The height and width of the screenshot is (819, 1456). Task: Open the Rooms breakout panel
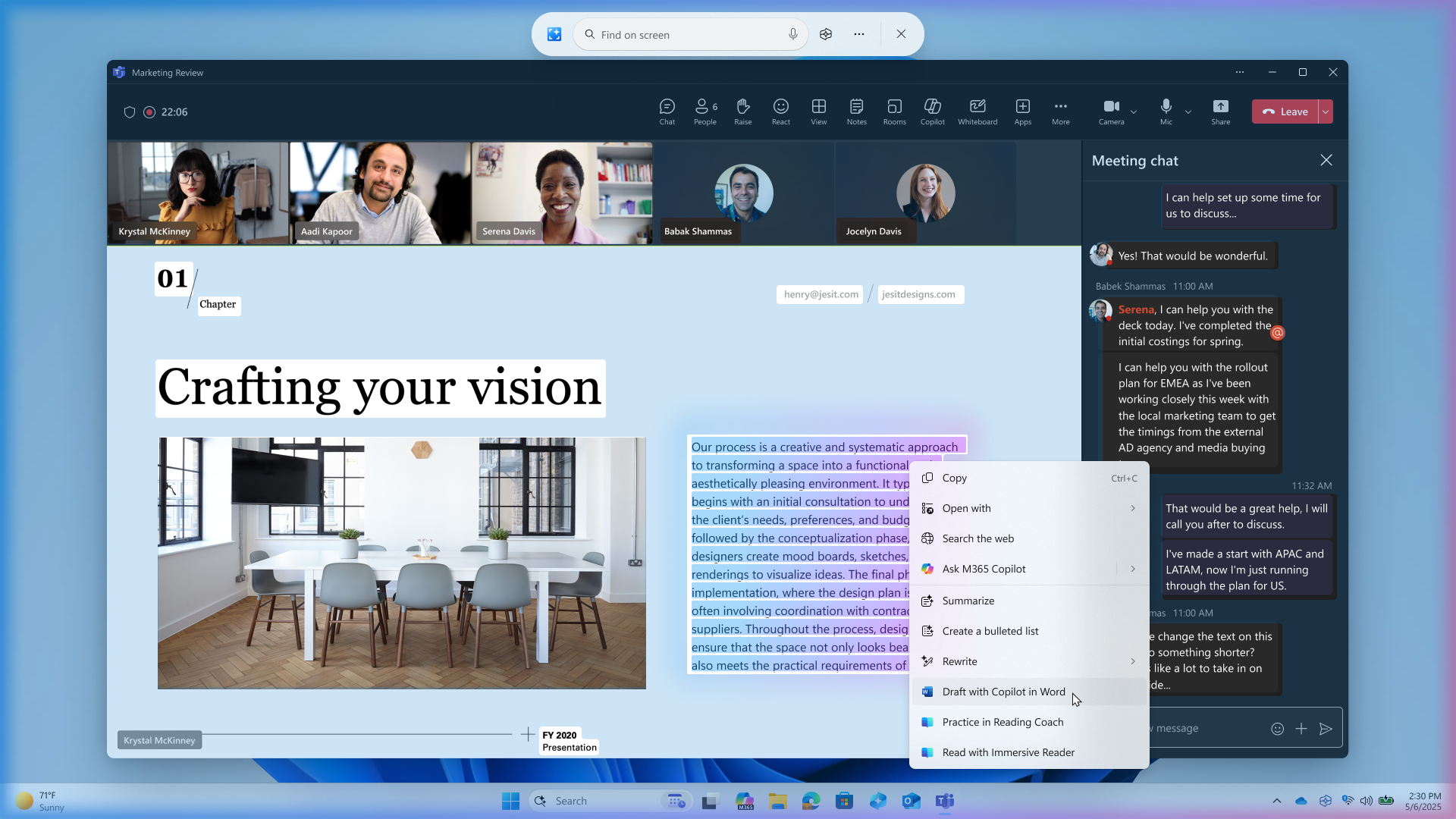point(894,111)
